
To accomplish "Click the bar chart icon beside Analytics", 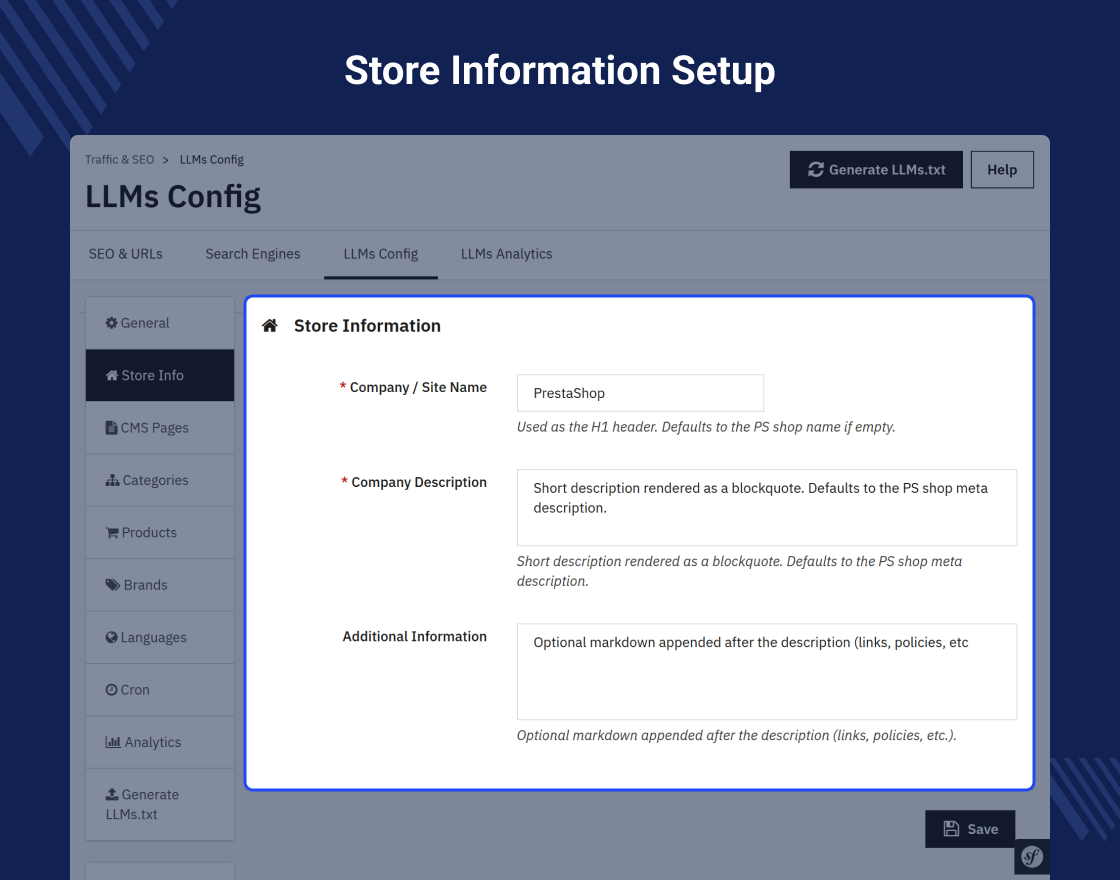I will coord(113,742).
